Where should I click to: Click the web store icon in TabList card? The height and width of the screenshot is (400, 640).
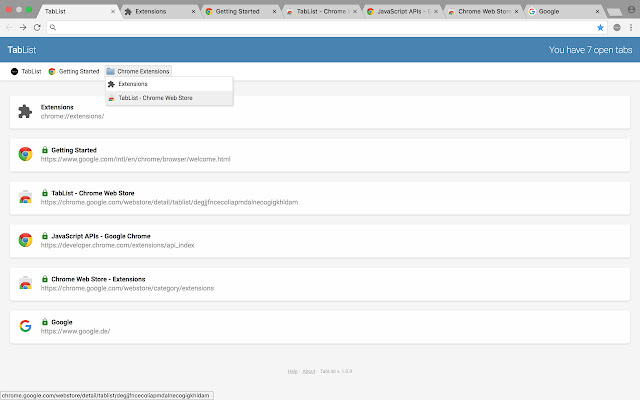click(x=25, y=197)
